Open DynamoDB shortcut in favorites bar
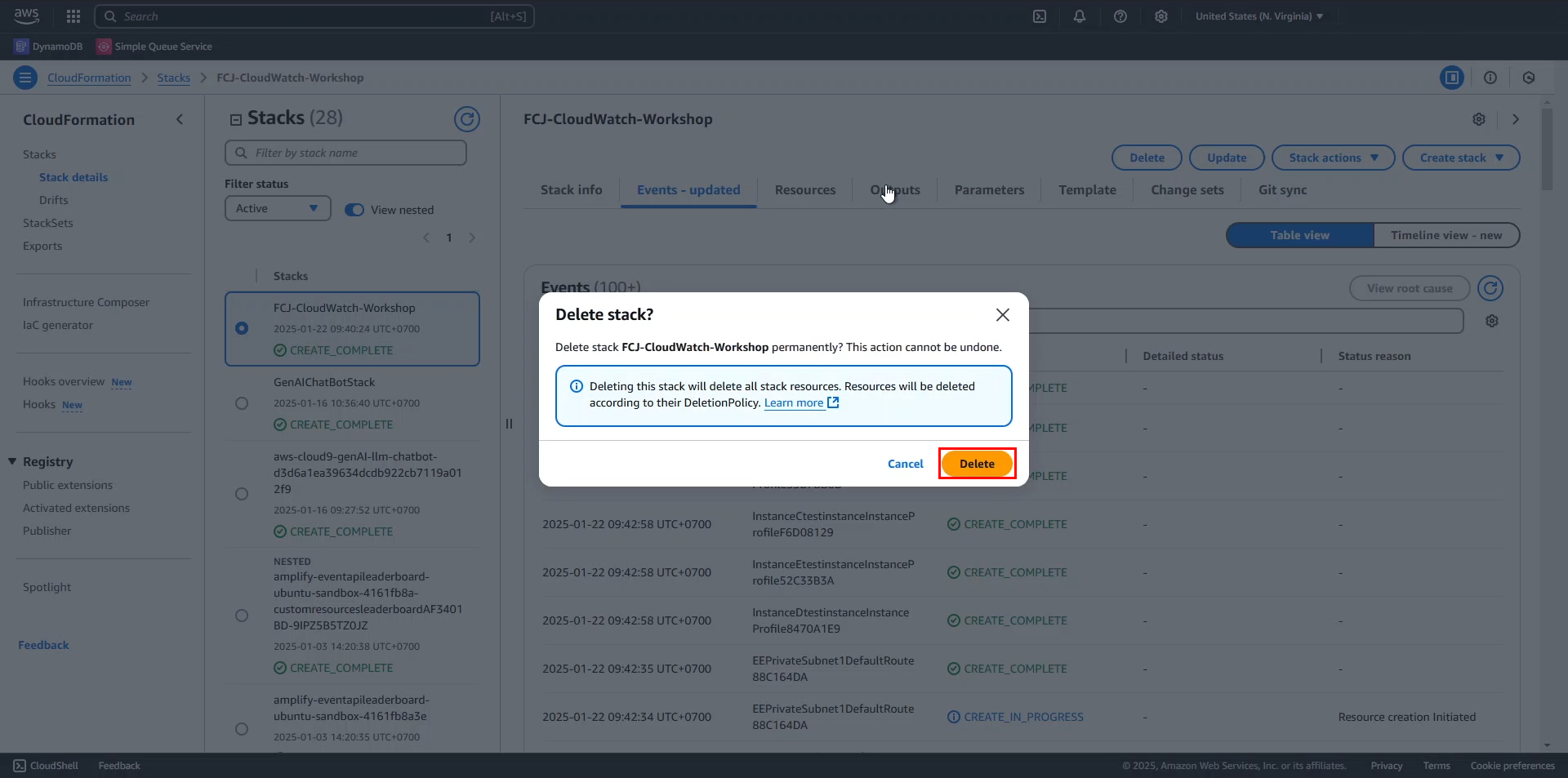Image resolution: width=1568 pixels, height=778 pixels. (48, 47)
